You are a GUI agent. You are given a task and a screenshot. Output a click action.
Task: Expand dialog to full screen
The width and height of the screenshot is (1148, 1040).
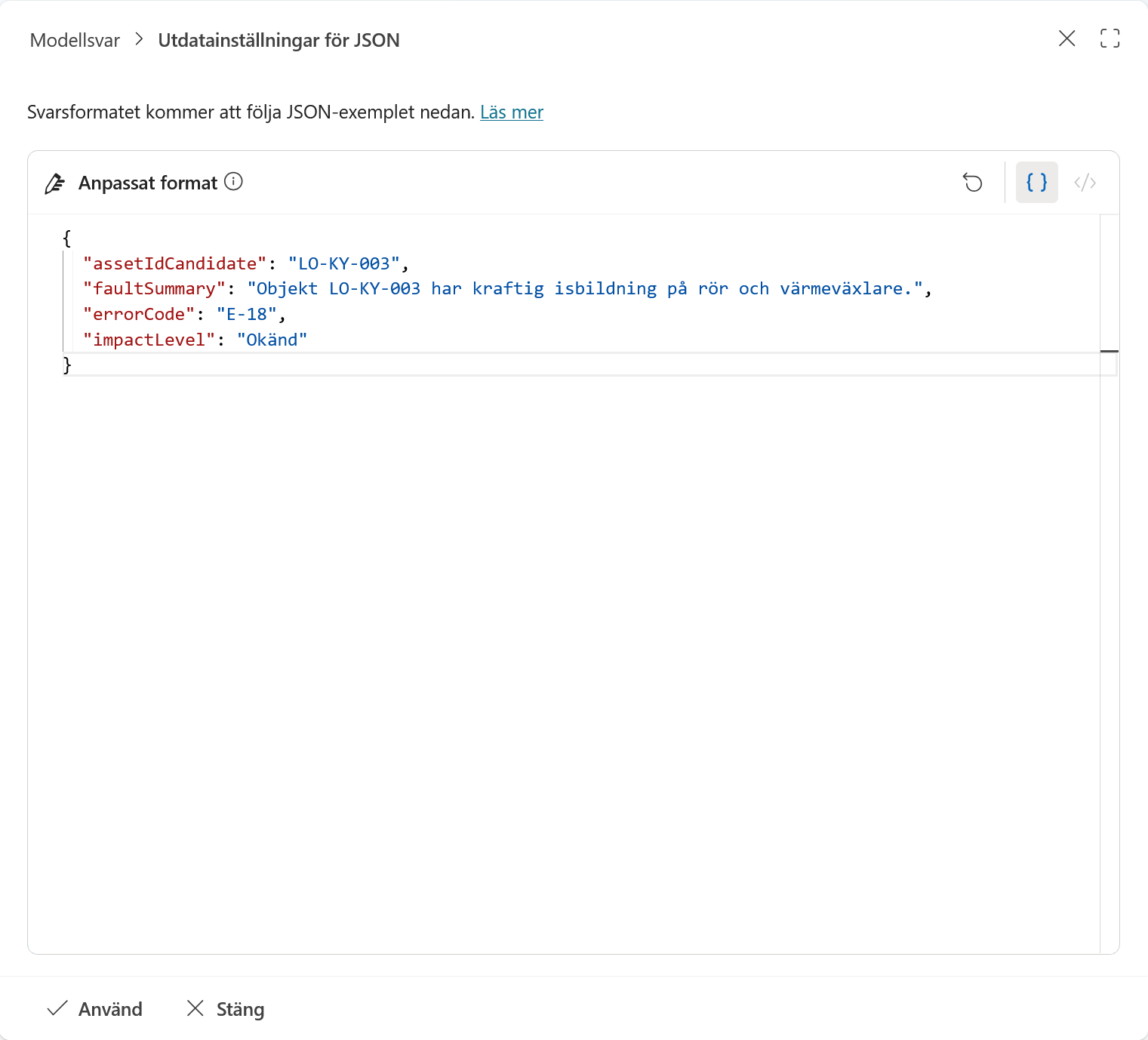coord(1110,38)
